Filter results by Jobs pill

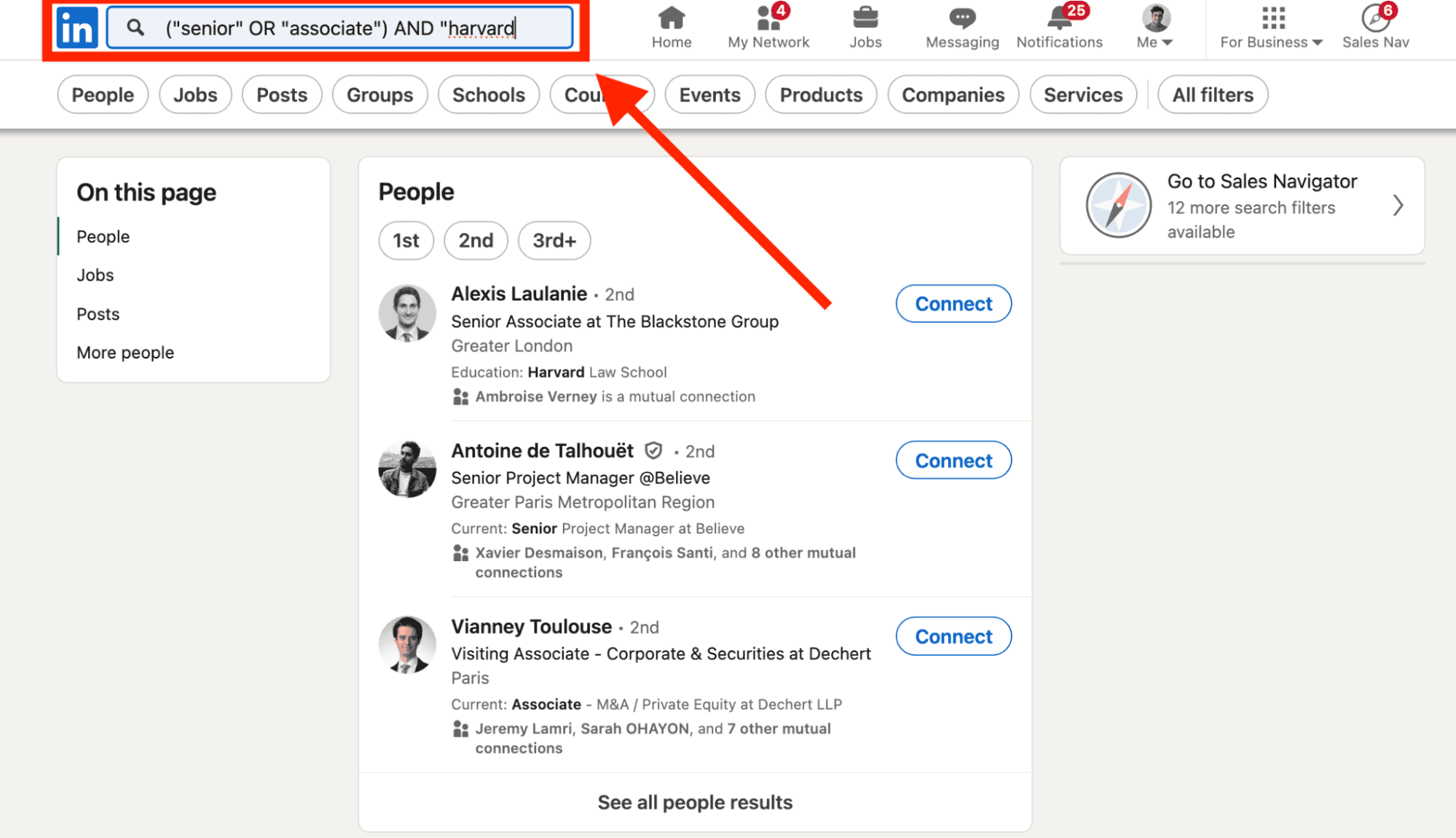pyautogui.click(x=195, y=95)
